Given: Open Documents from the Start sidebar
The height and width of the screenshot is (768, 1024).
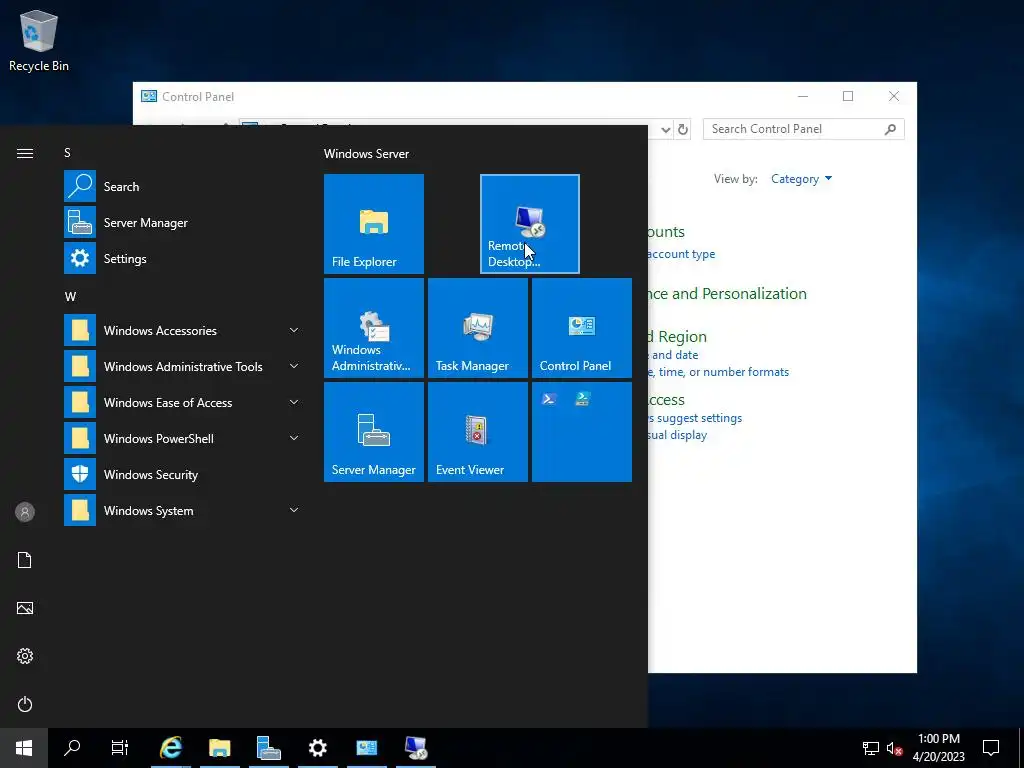Looking at the screenshot, I should click(x=25, y=560).
